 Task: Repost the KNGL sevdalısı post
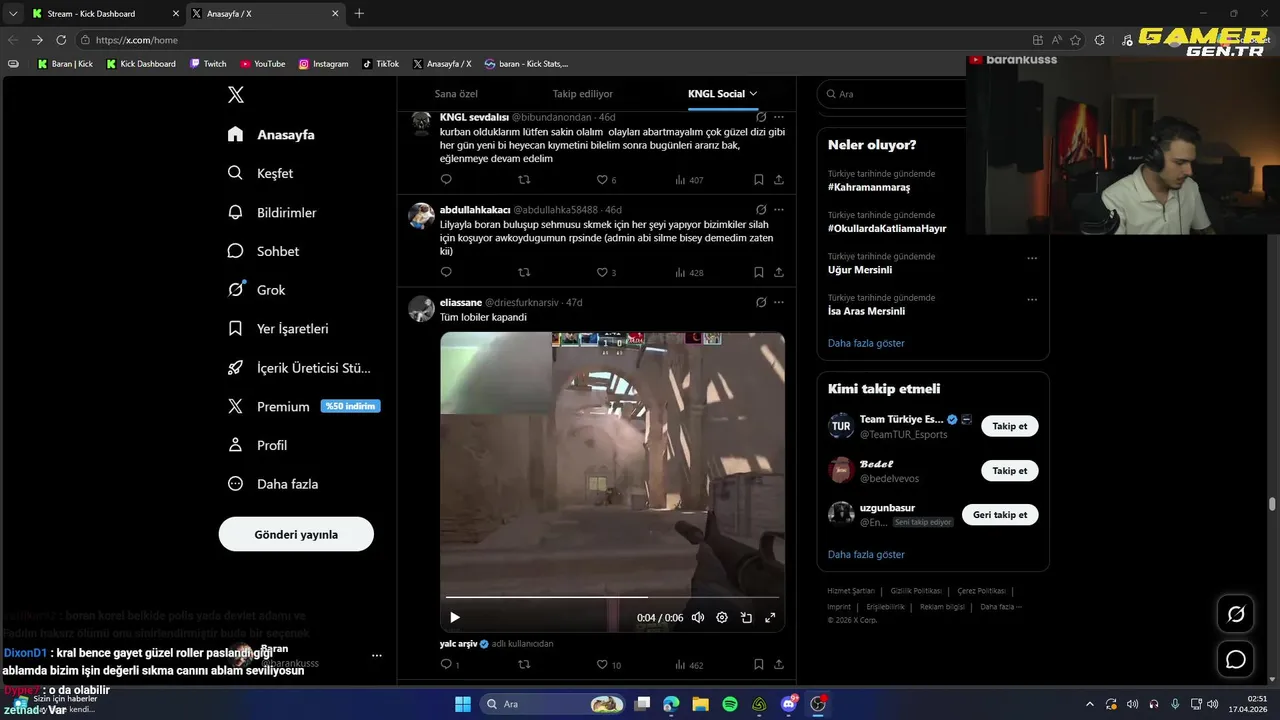pyautogui.click(x=524, y=180)
